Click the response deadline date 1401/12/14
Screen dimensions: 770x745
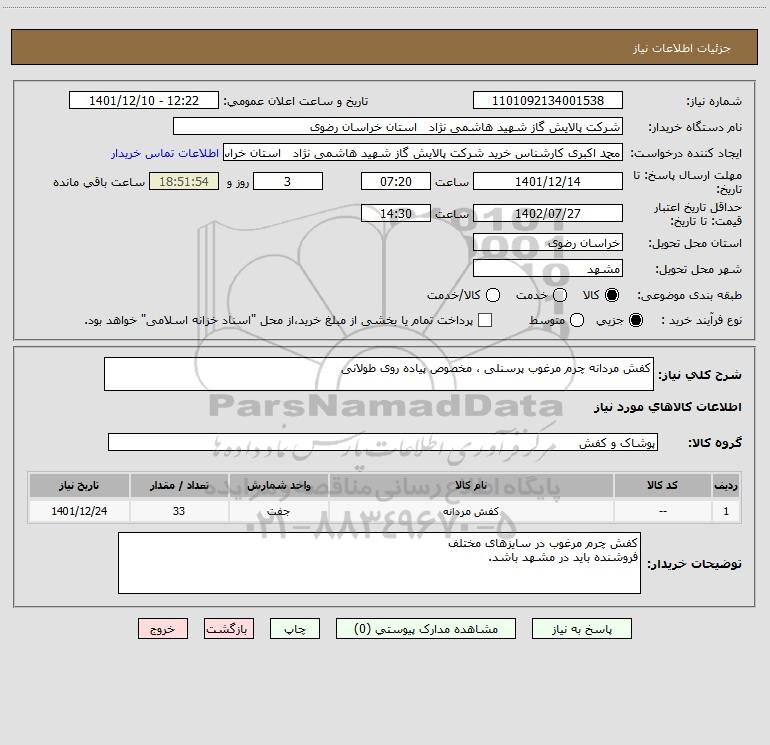point(548,181)
